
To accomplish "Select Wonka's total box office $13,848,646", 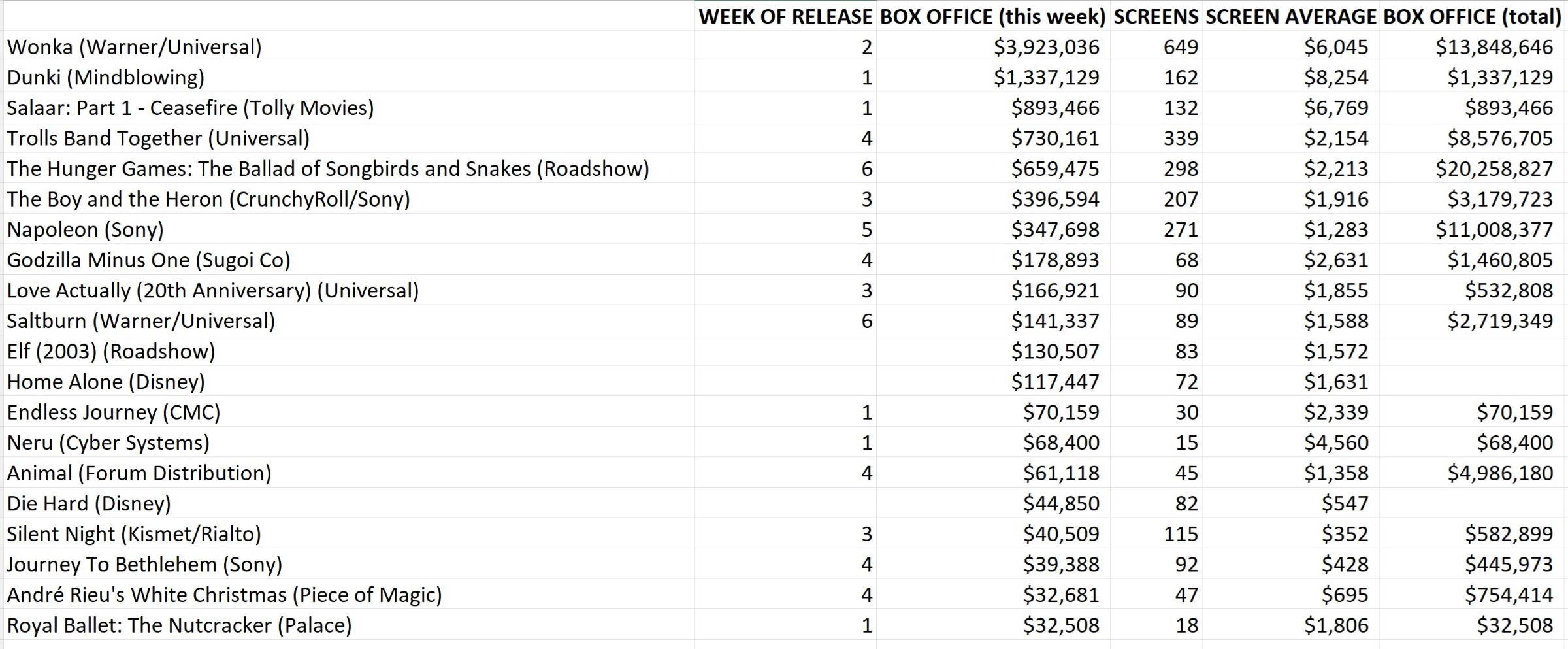I will pyautogui.click(x=1494, y=47).
